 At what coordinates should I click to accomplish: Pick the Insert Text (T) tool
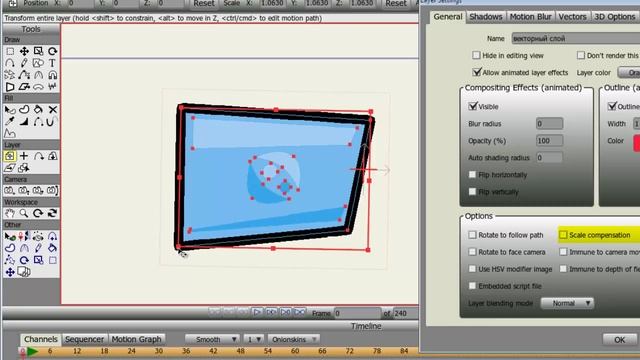(x=53, y=63)
